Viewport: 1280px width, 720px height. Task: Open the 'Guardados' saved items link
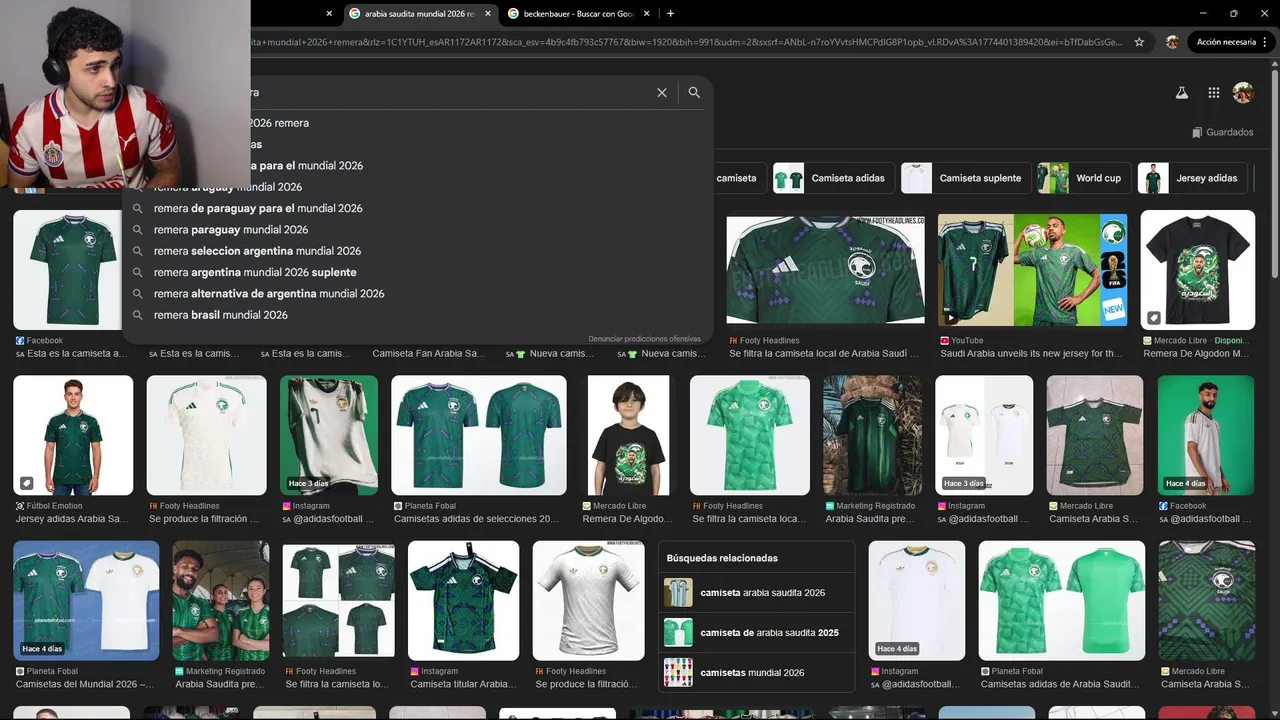tap(1222, 132)
